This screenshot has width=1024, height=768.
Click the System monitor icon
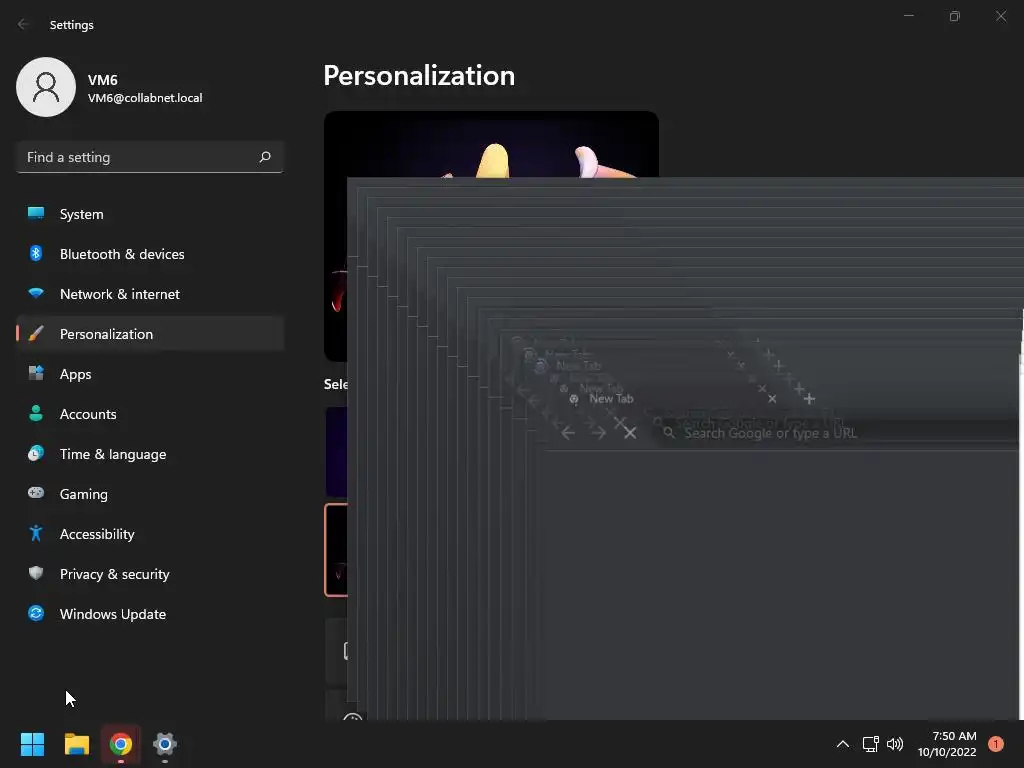point(36,213)
